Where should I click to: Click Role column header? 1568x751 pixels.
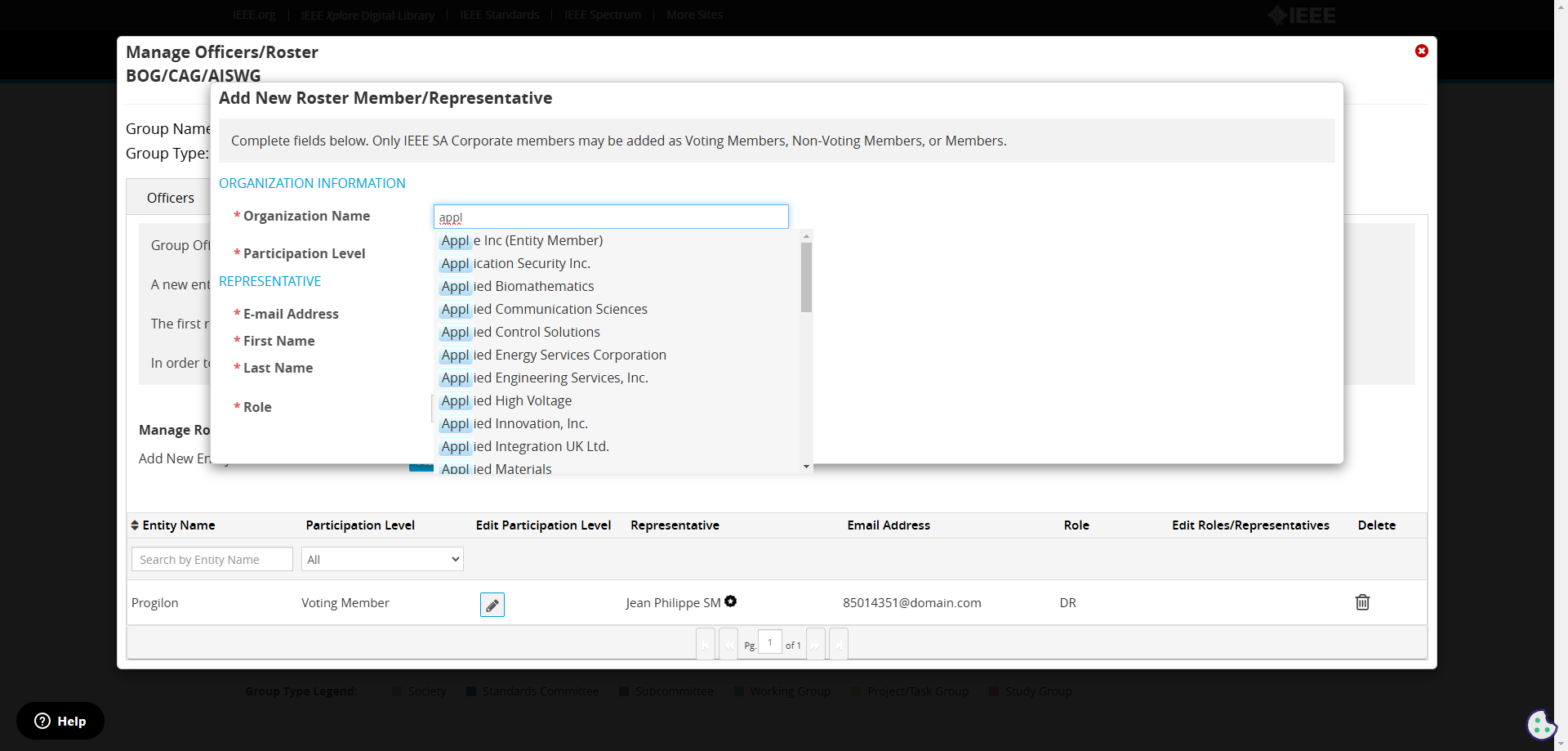pyautogui.click(x=1076, y=525)
